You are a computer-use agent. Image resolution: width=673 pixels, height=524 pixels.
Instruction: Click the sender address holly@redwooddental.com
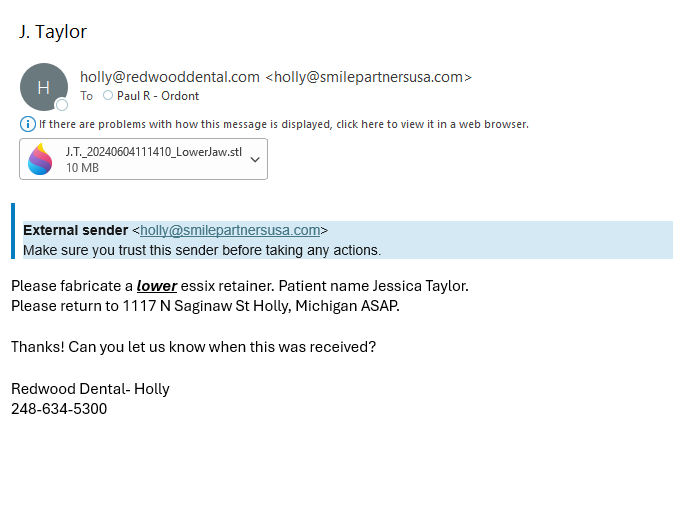coord(170,77)
